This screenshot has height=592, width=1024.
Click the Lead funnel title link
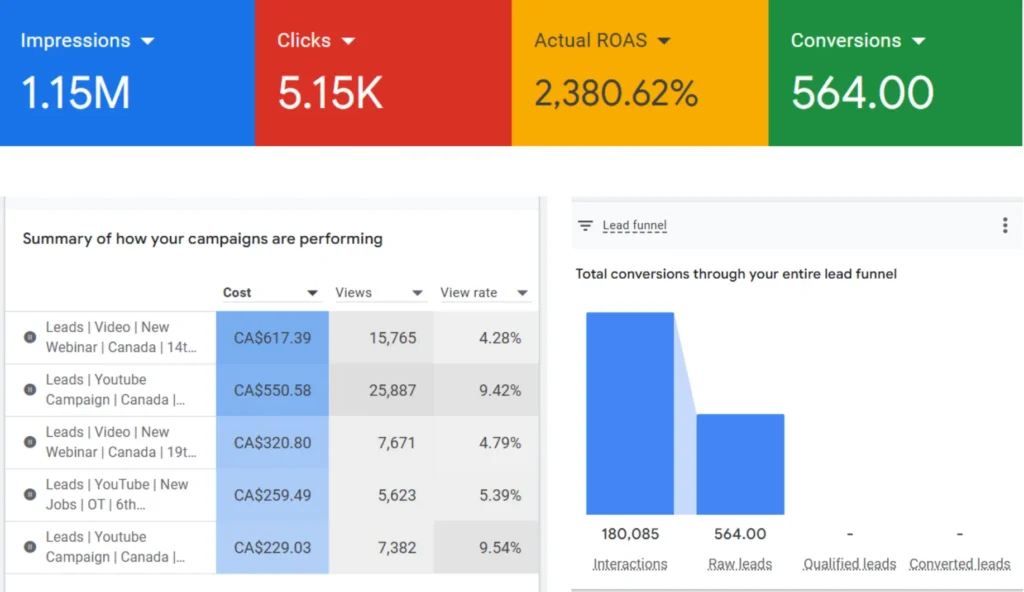point(634,226)
